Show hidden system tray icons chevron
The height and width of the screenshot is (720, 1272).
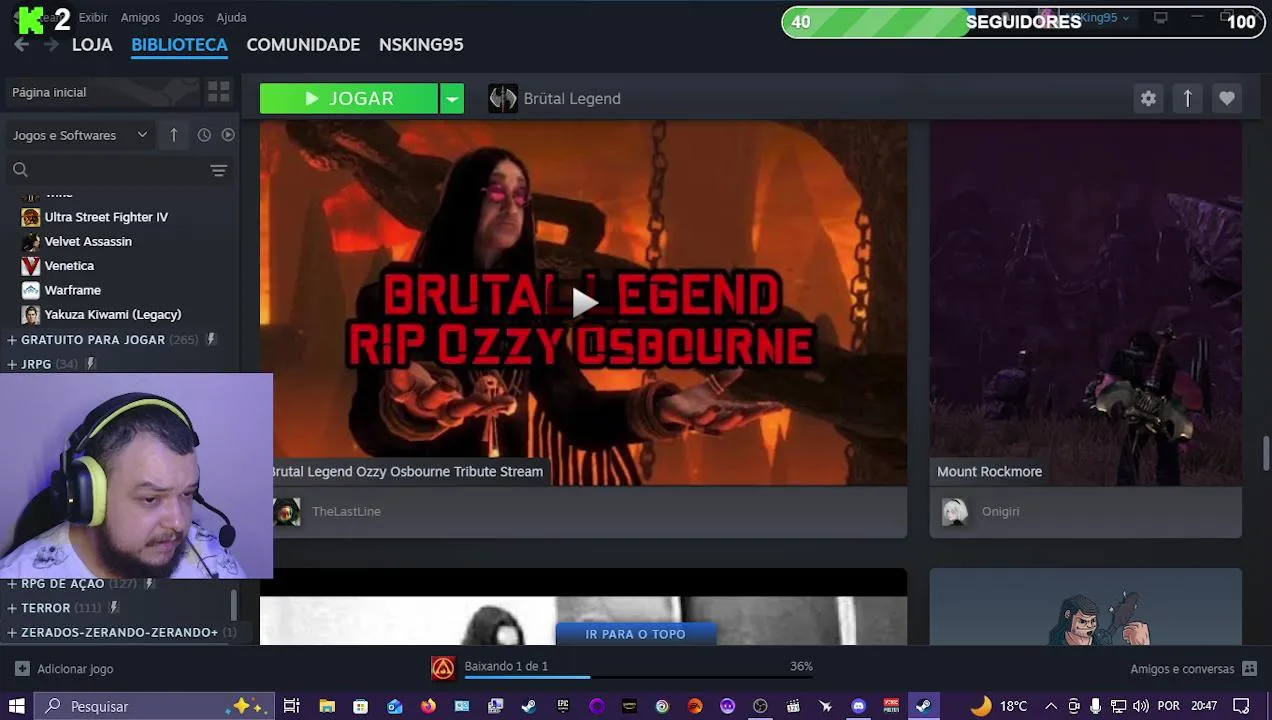1051,706
